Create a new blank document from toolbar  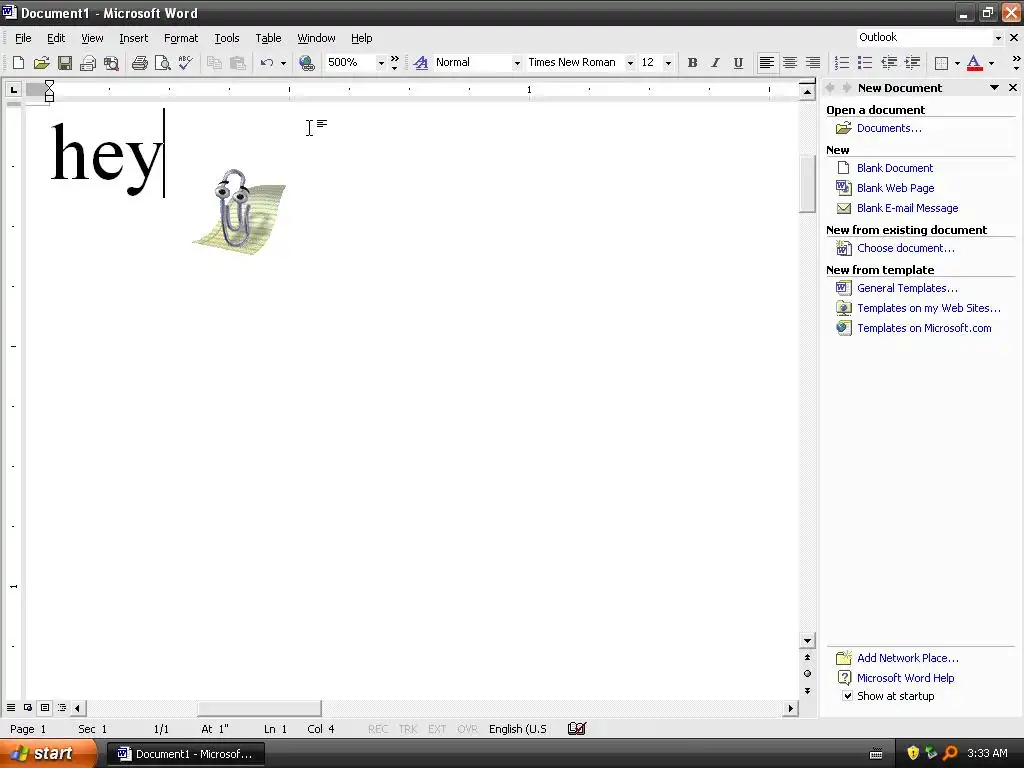click(x=18, y=63)
